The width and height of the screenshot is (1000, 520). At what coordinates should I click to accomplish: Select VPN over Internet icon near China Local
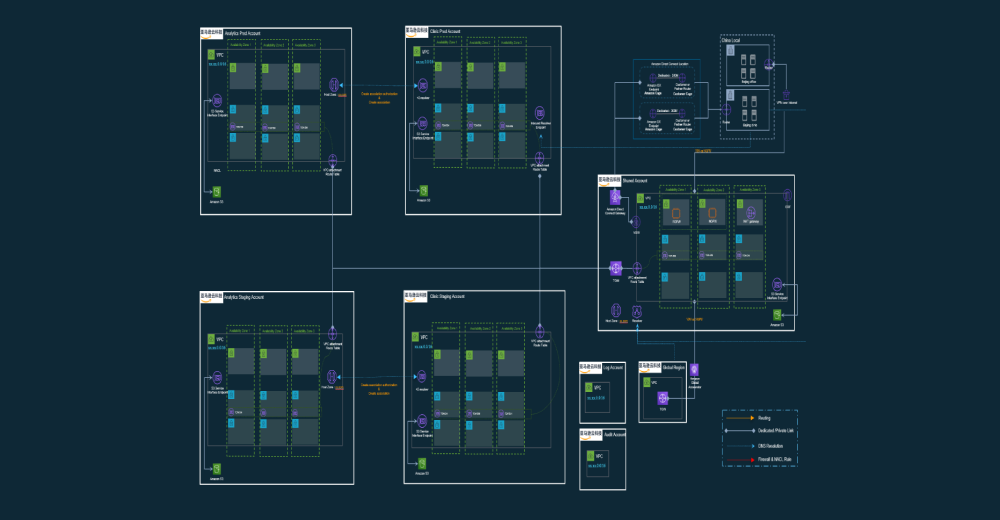point(786,94)
